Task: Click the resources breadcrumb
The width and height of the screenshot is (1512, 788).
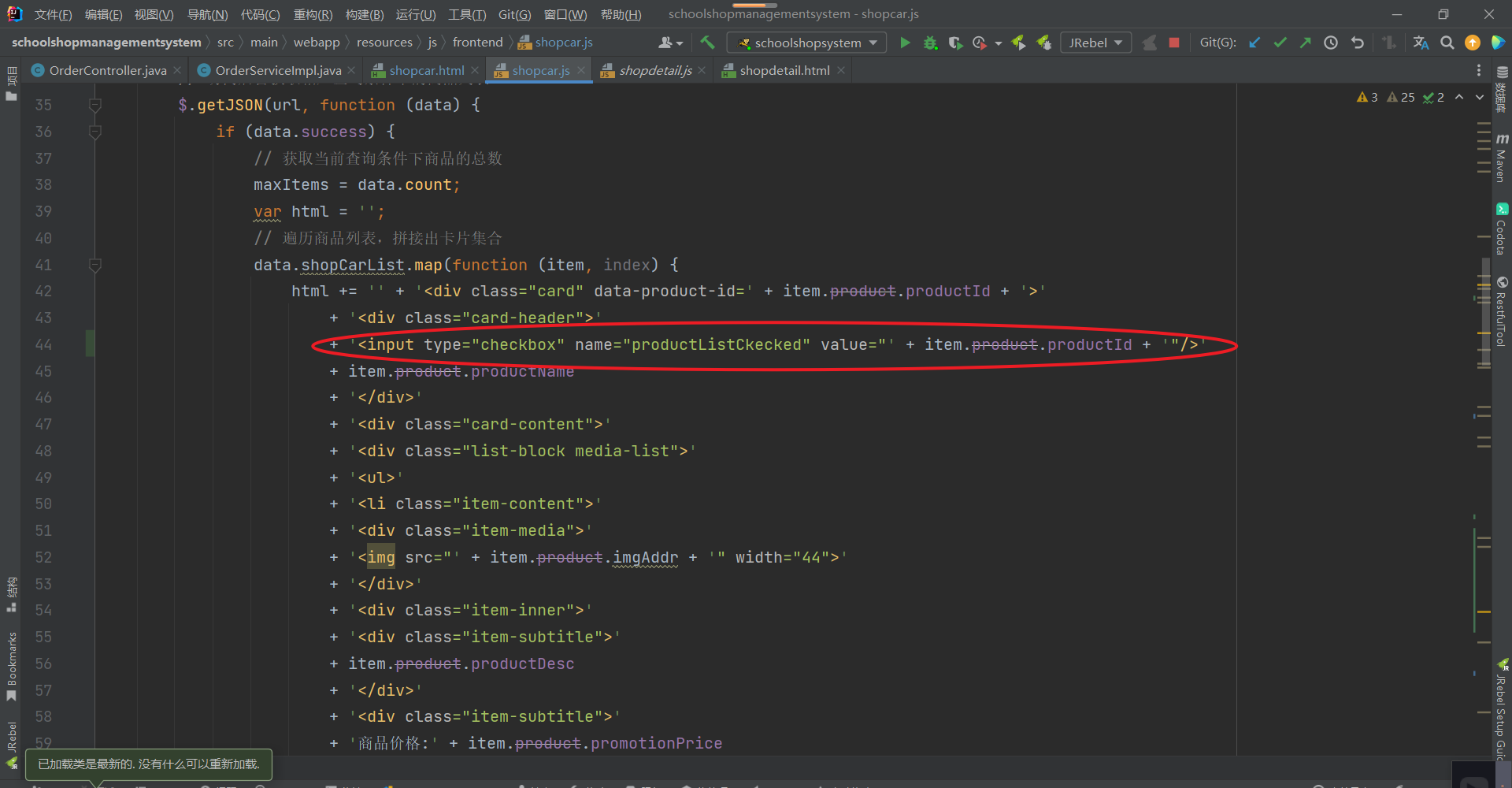Action: pos(384,43)
